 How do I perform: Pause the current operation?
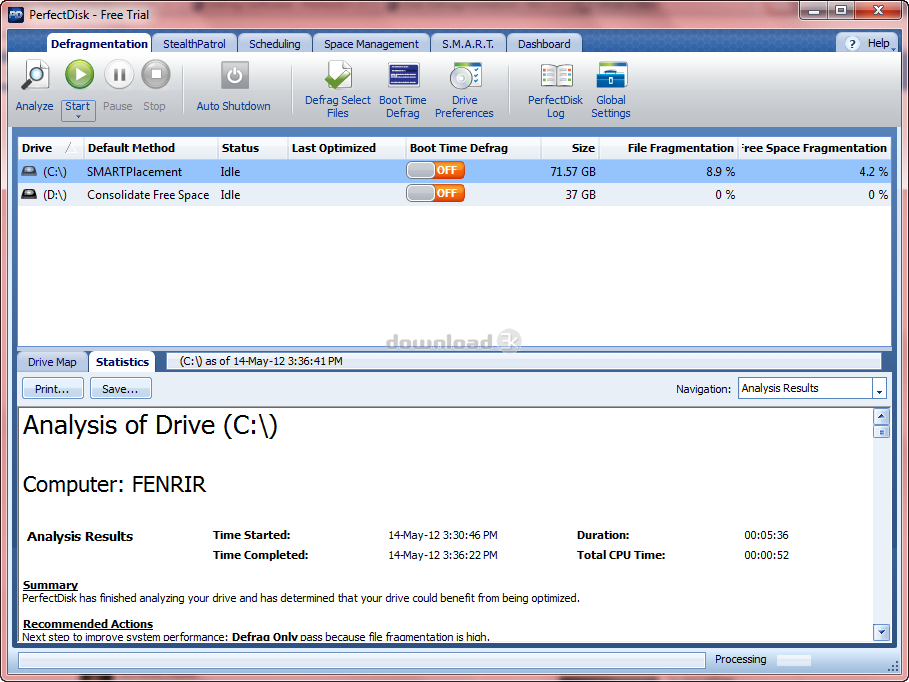[117, 74]
